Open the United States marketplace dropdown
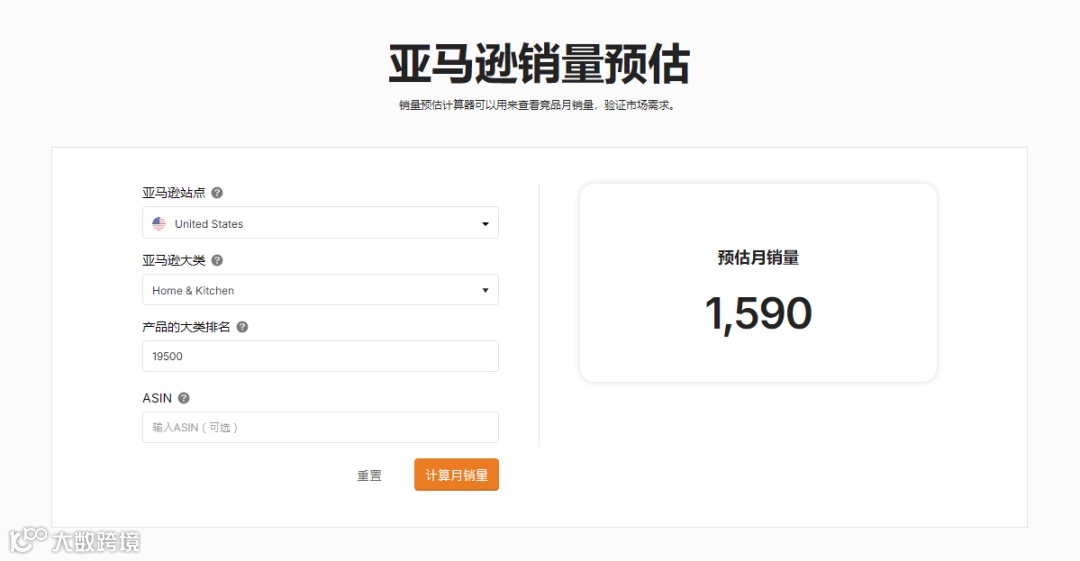 [320, 223]
